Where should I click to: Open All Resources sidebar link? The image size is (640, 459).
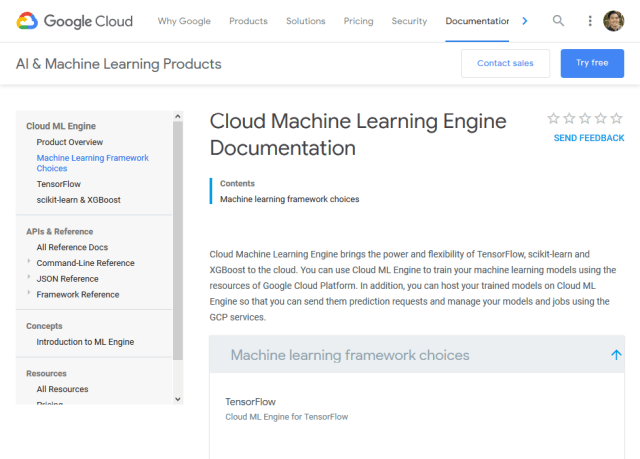(62, 389)
